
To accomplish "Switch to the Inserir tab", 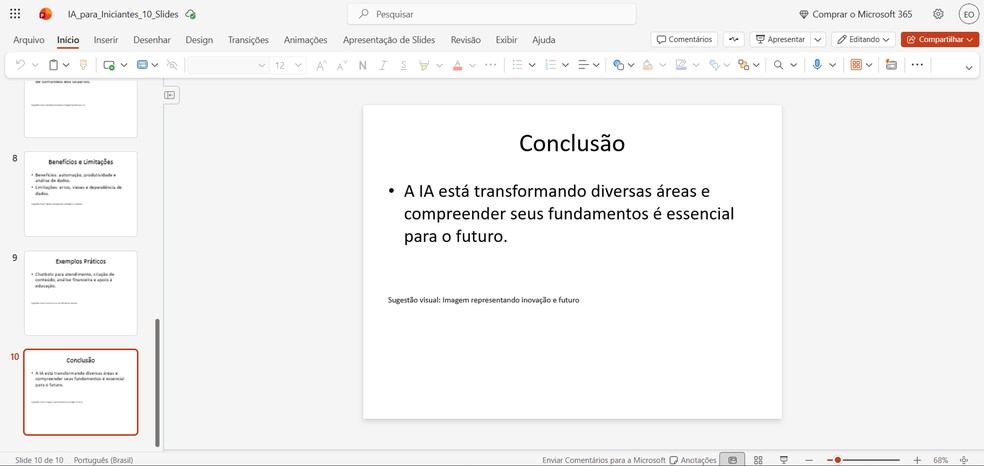I will tap(106, 40).
